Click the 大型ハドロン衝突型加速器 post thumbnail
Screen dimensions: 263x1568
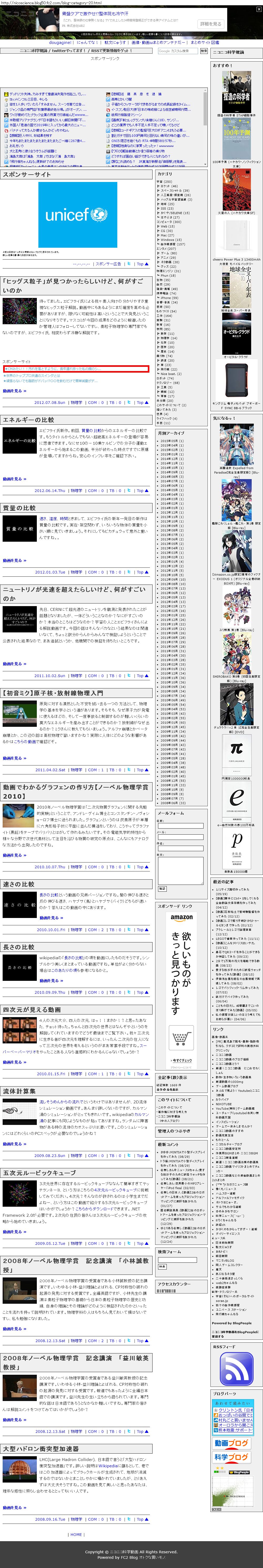19,1469
